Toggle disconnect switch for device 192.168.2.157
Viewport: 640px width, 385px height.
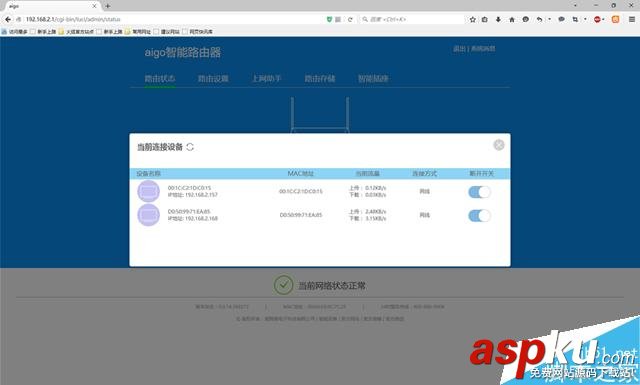coord(479,192)
